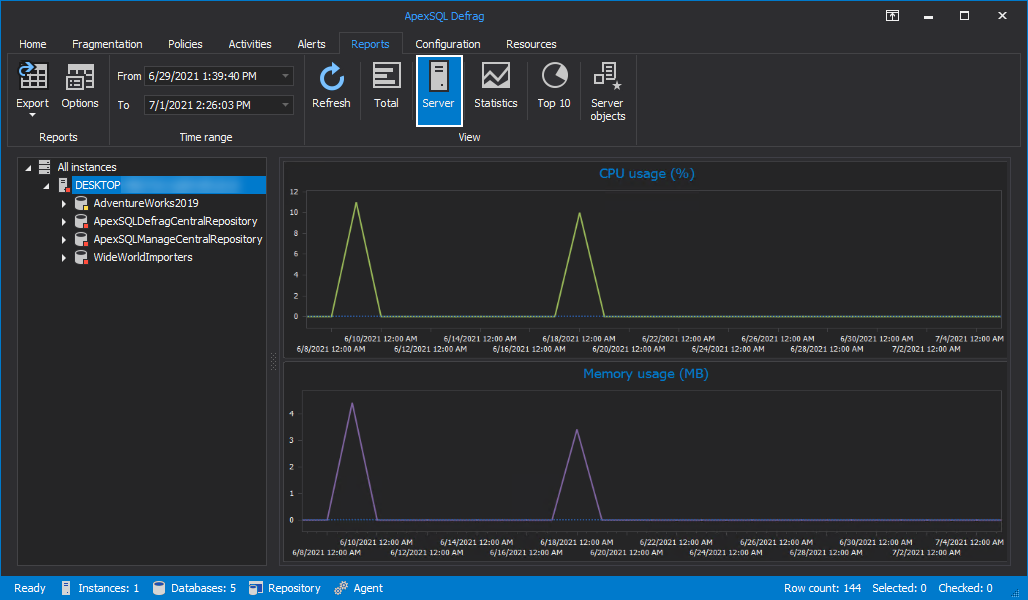Switch to the Policies tab
The height and width of the screenshot is (600, 1028).
point(185,44)
